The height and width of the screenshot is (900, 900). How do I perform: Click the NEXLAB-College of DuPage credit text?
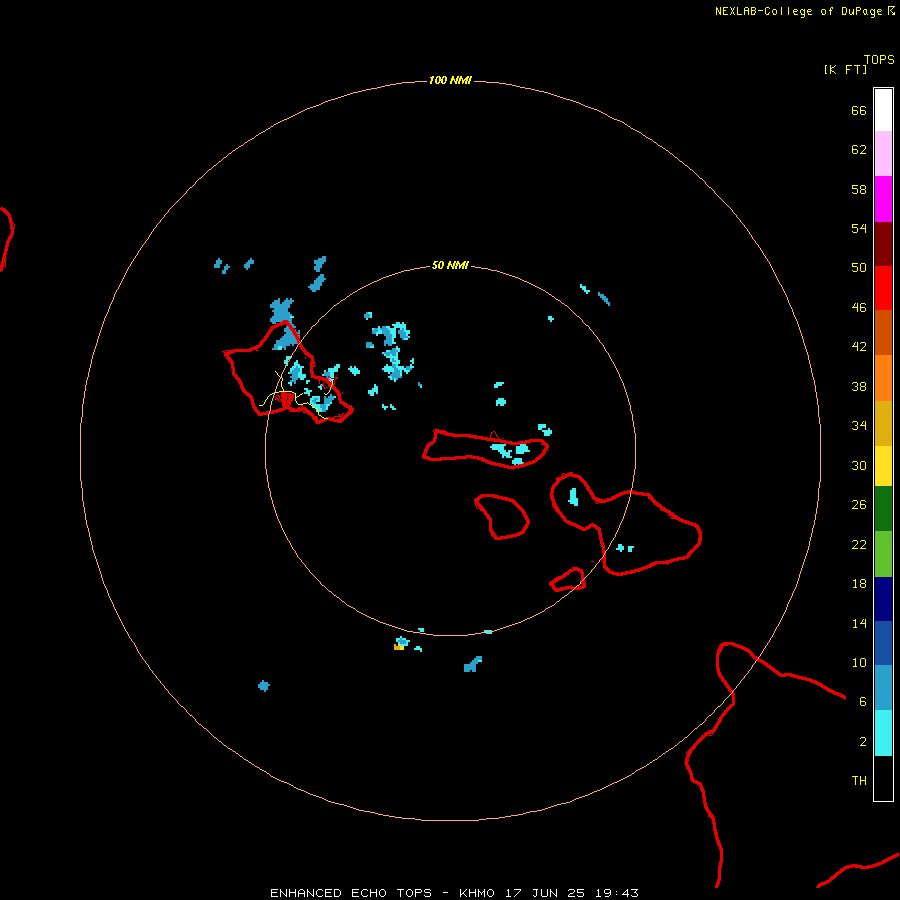(x=798, y=11)
